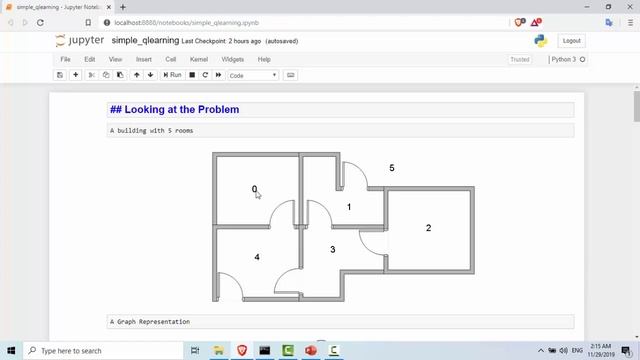Screen dimensions: 640x360
Task: Restart kernel and run all cells
Action: (x=218, y=75)
